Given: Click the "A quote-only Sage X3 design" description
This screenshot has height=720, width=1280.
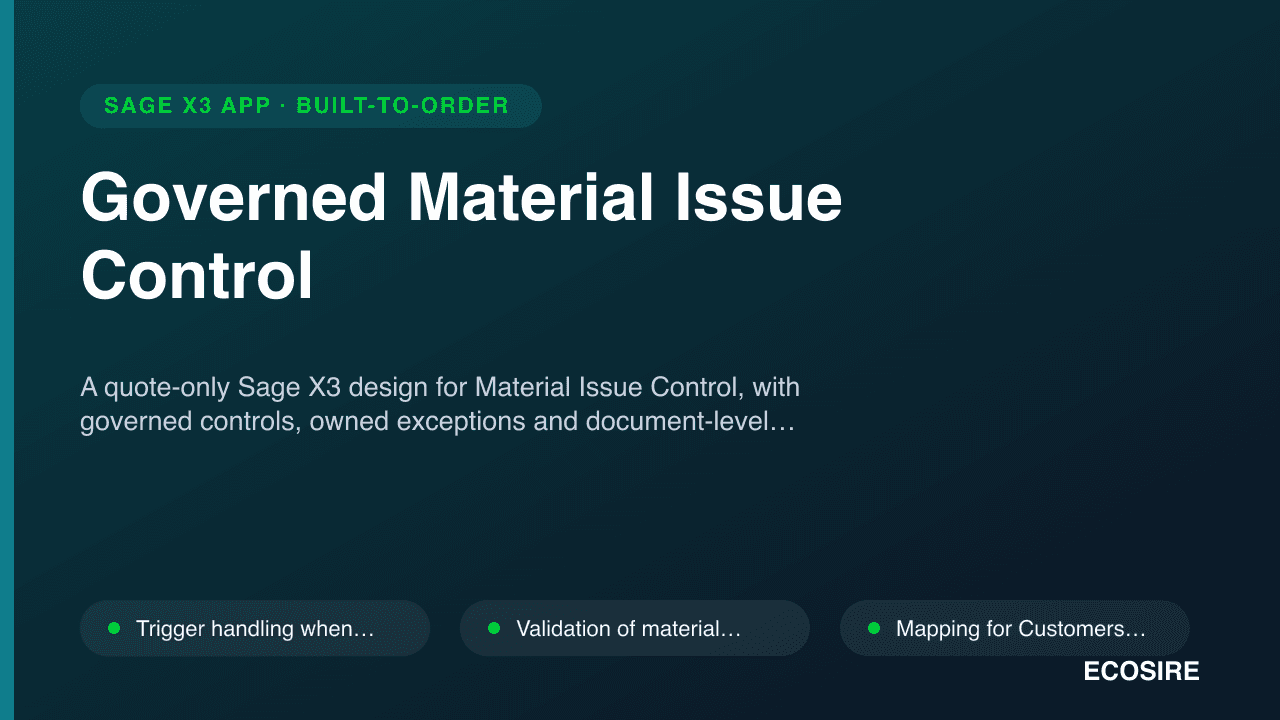Looking at the screenshot, I should [440, 404].
